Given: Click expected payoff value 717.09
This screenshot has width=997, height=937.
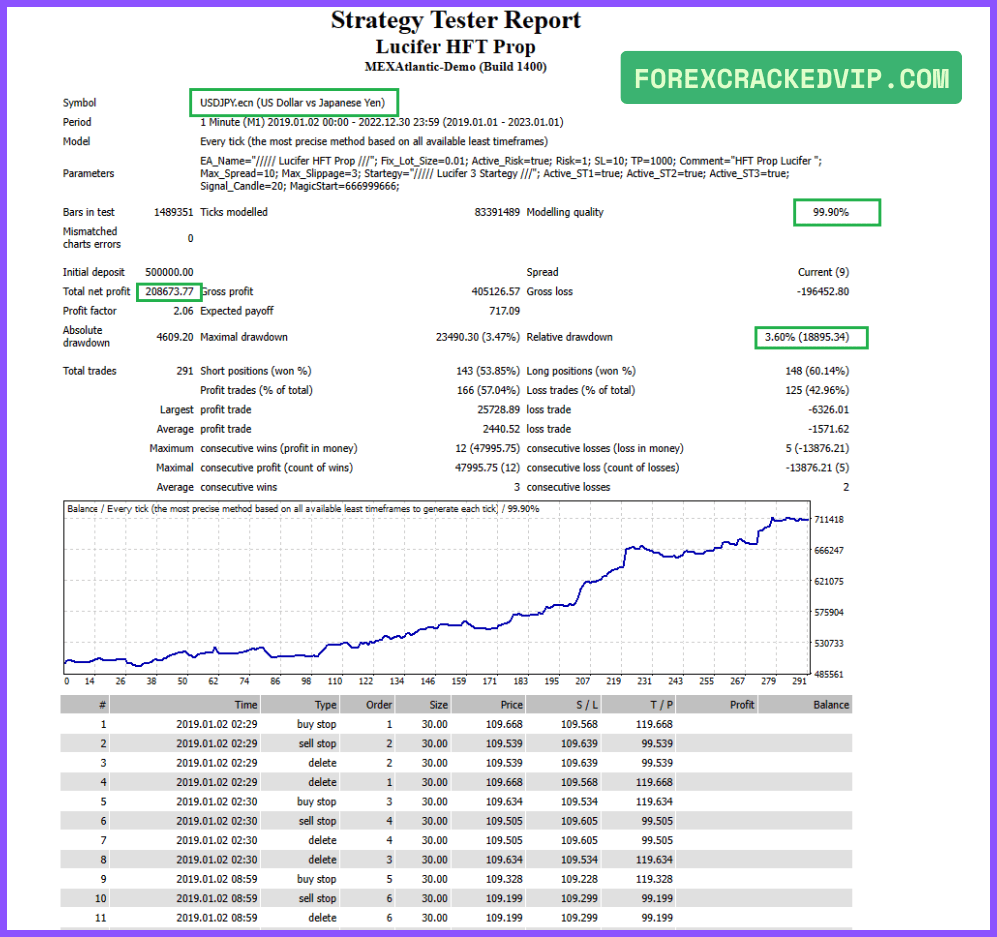Looking at the screenshot, I should point(504,311).
